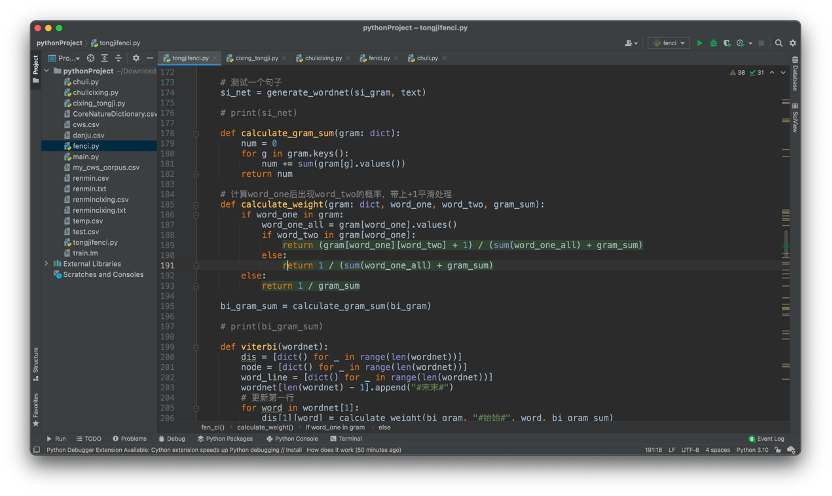Image resolution: width=832 pixels, height=496 pixels.
Task: Open the dropdown arrow beside the profiler icon
Action: point(750,43)
